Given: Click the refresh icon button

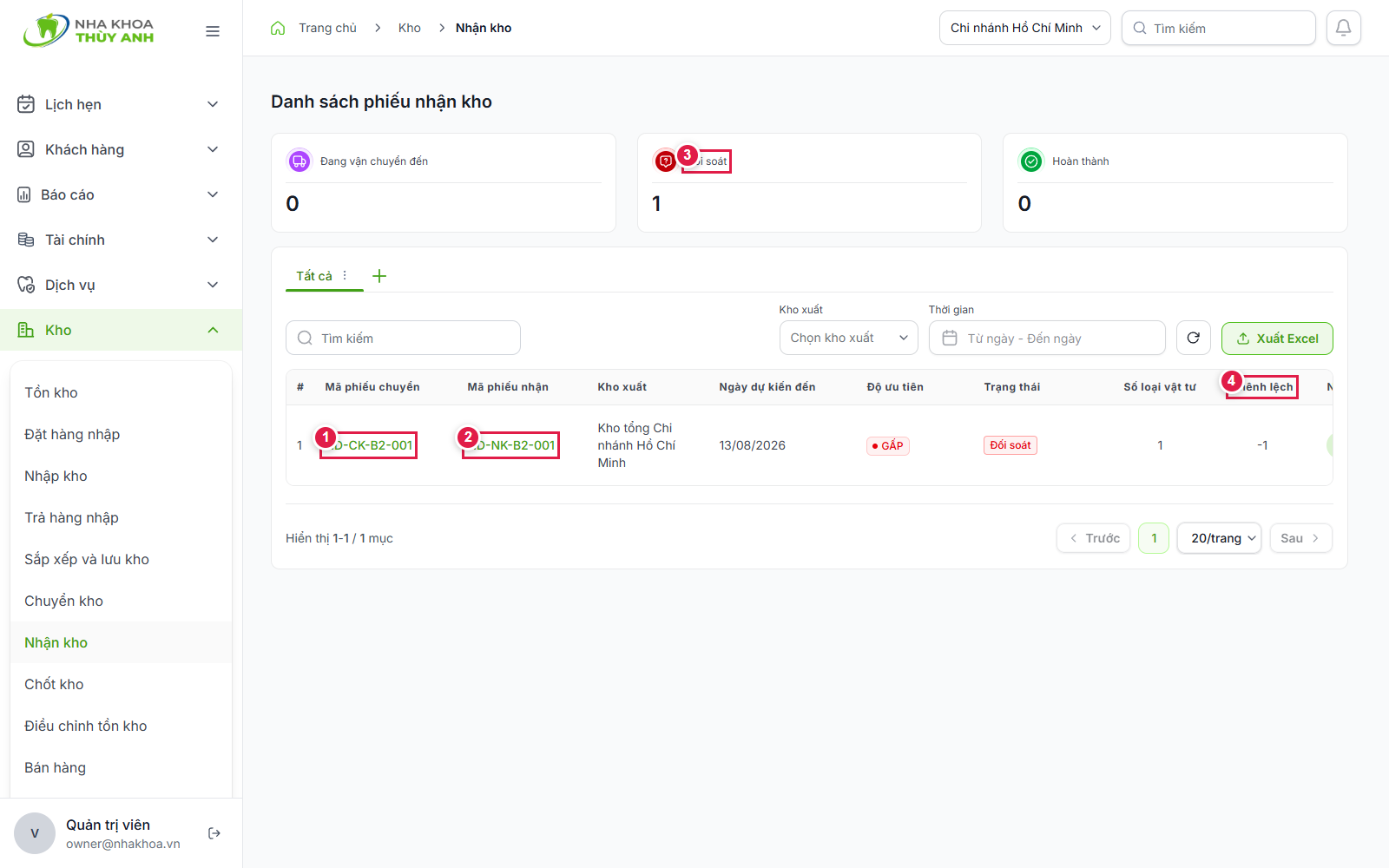Looking at the screenshot, I should pyautogui.click(x=1193, y=338).
